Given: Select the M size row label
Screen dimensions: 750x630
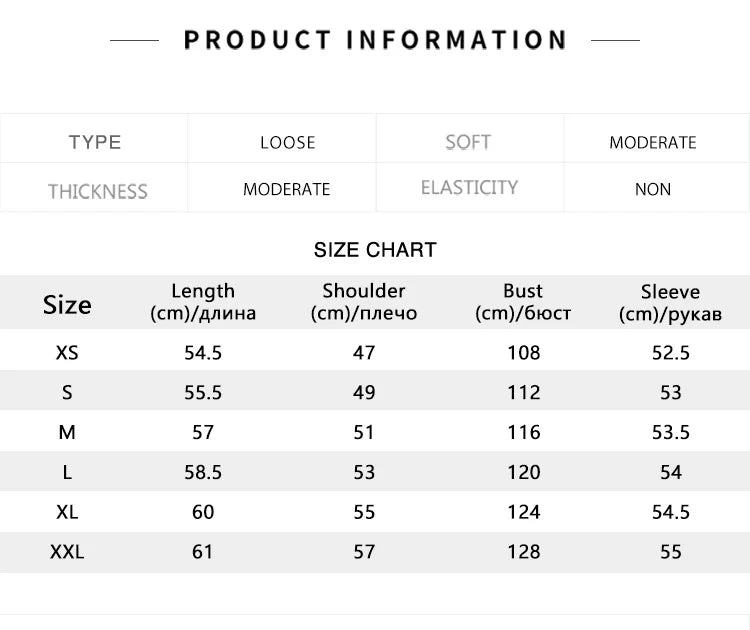Looking at the screenshot, I should click(67, 432).
